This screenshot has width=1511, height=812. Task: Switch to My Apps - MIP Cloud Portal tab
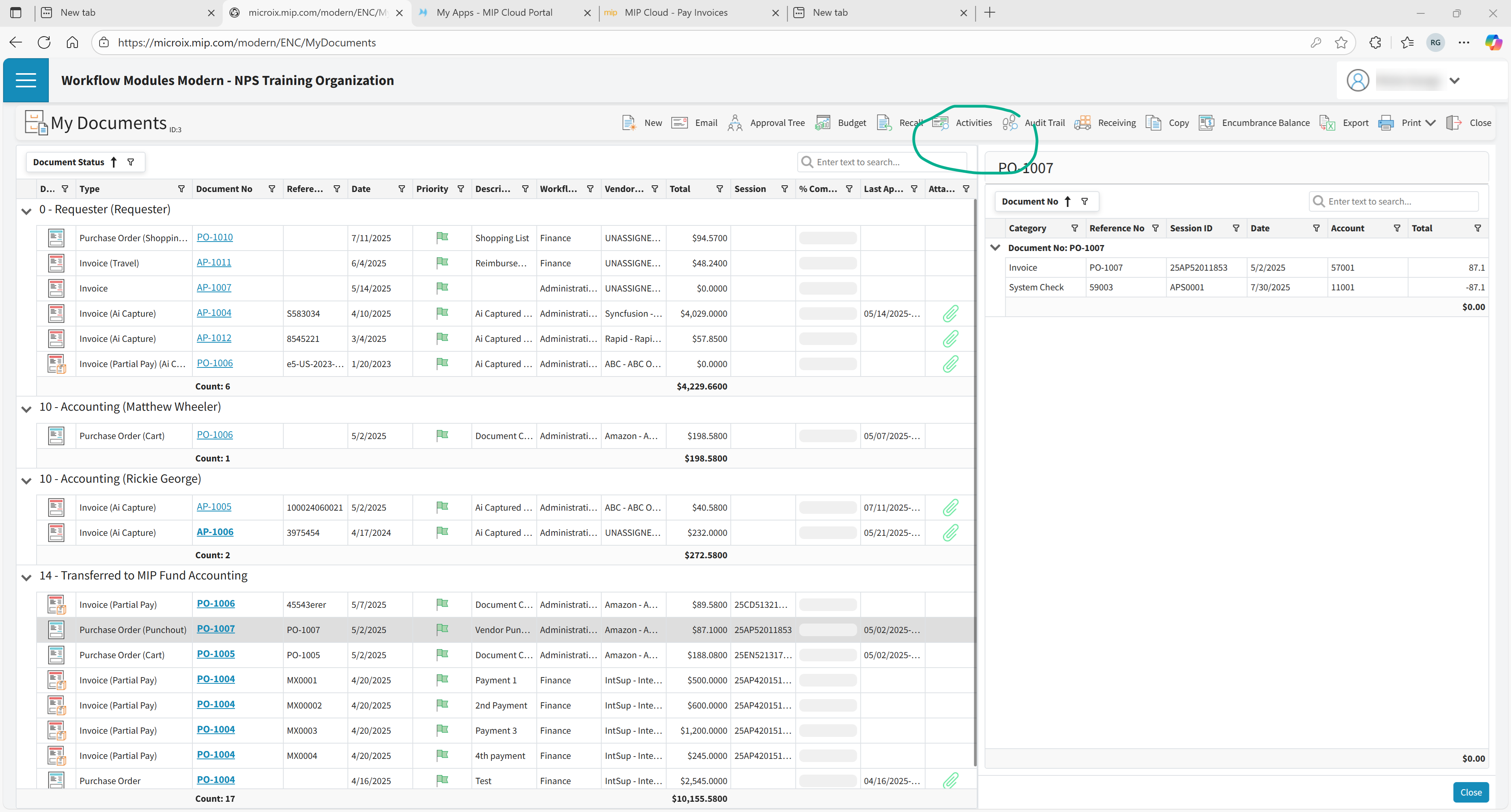[x=494, y=12]
